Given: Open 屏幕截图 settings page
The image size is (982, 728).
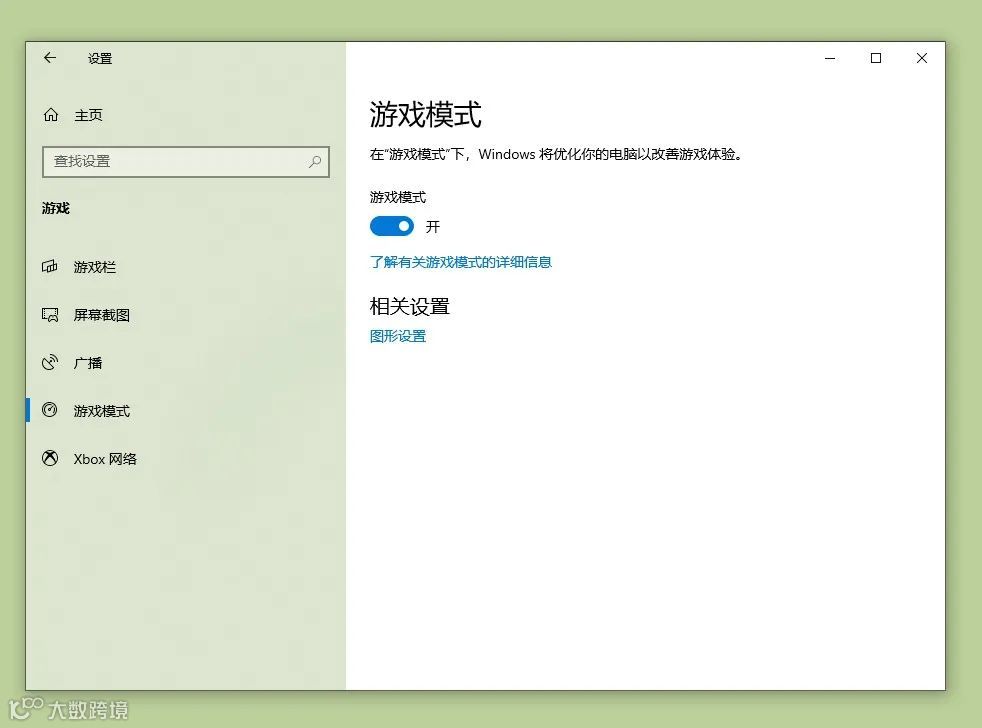Looking at the screenshot, I should (x=101, y=315).
